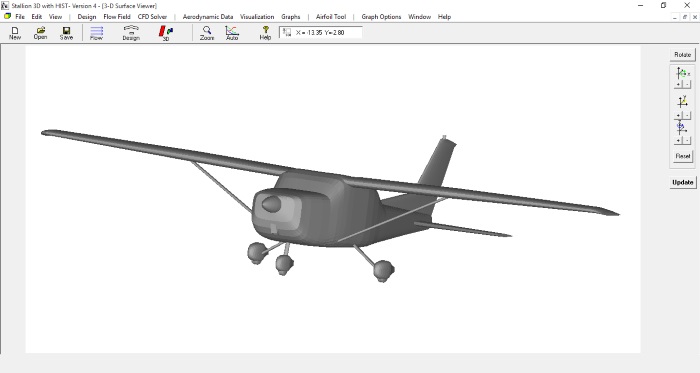Image resolution: width=700 pixels, height=373 pixels.
Task: Decrease Y-axis rotation with minus button
Action: (x=687, y=116)
